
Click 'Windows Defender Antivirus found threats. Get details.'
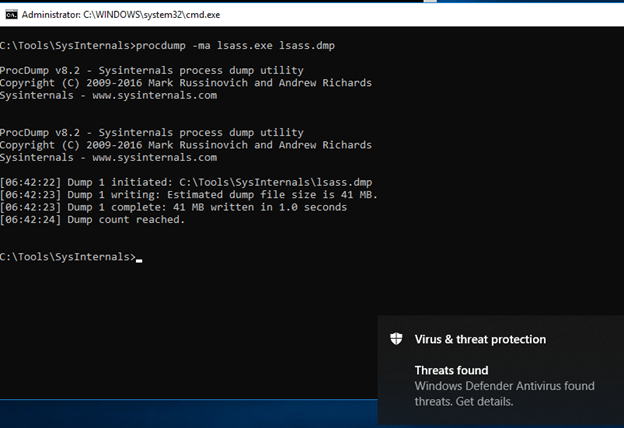[x=505, y=393]
